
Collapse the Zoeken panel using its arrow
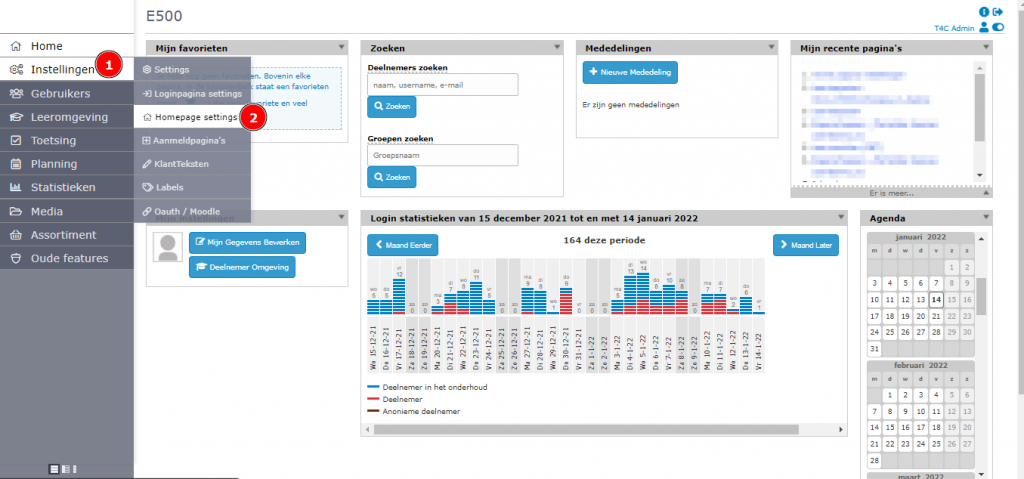pos(559,47)
